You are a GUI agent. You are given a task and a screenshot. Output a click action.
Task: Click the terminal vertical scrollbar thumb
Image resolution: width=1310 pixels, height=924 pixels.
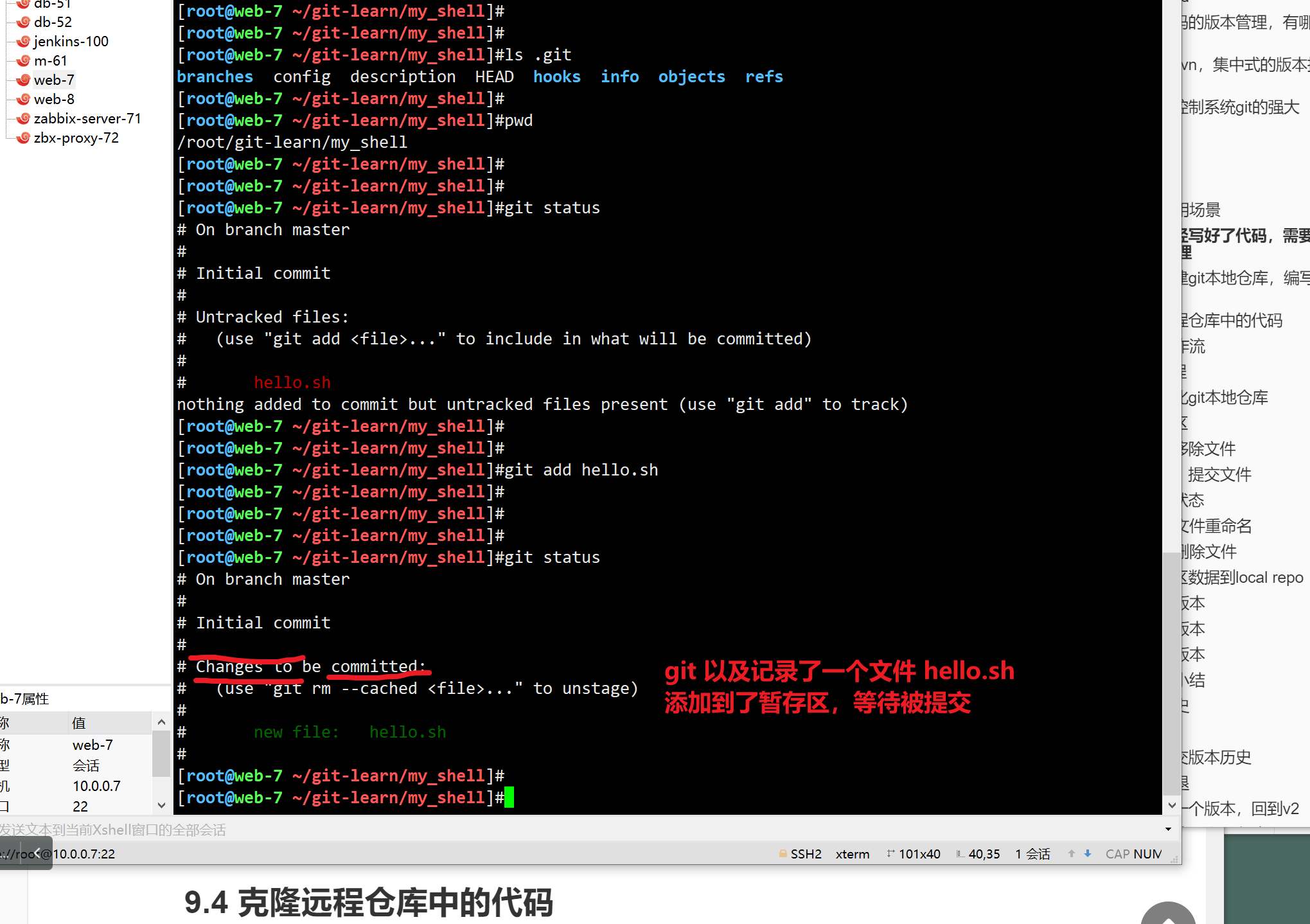(x=1172, y=675)
